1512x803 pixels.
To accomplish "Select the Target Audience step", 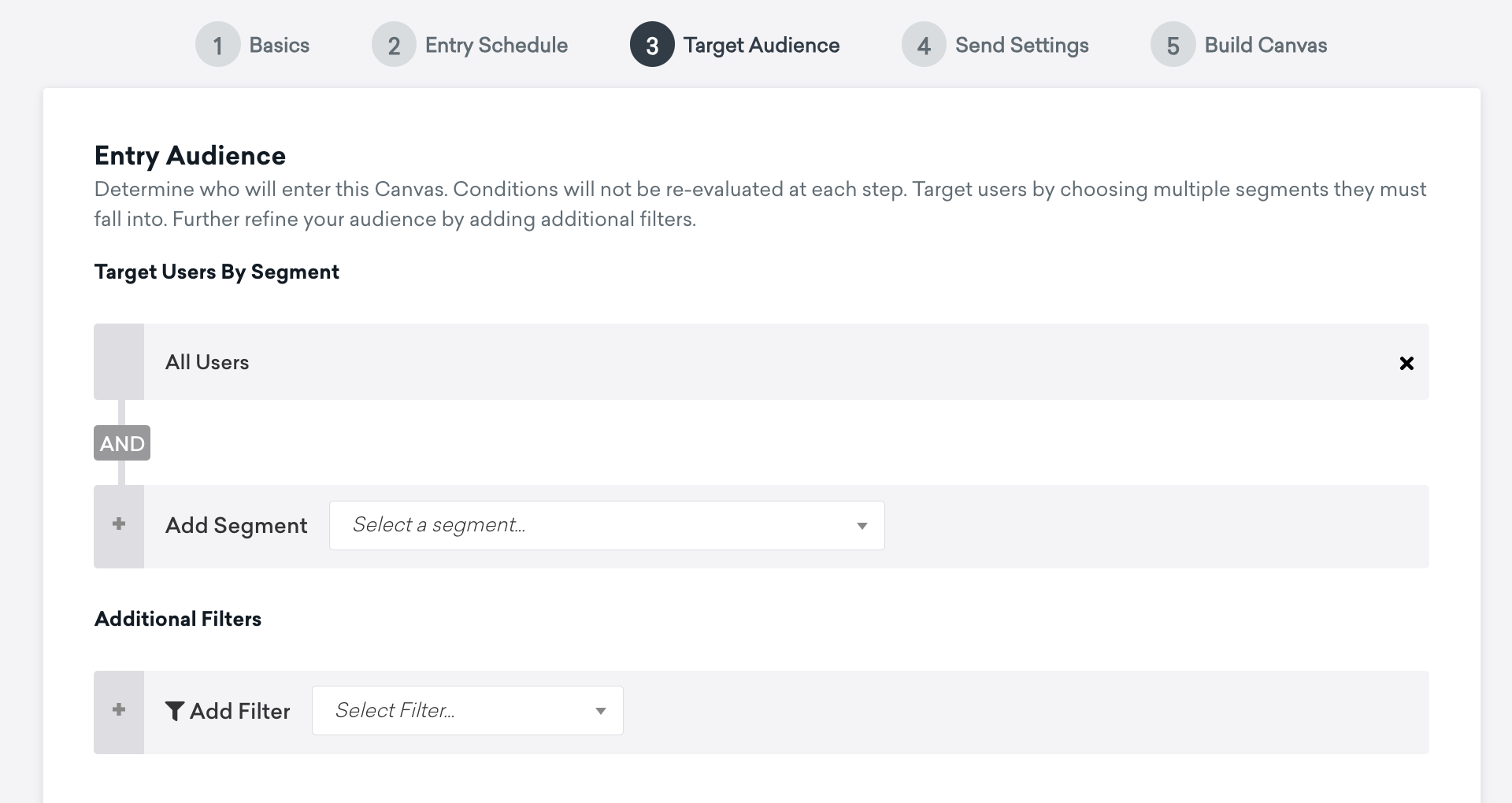I will (735, 45).
